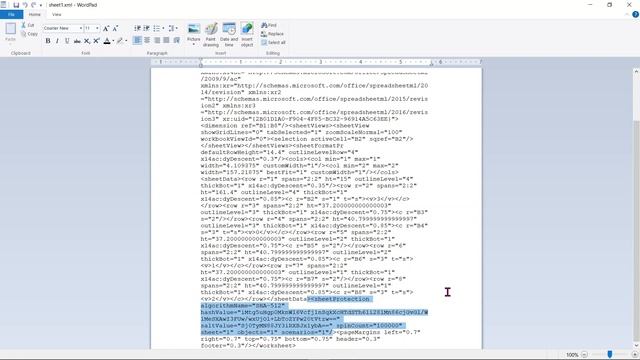Toggle italic formatting

(57, 41)
